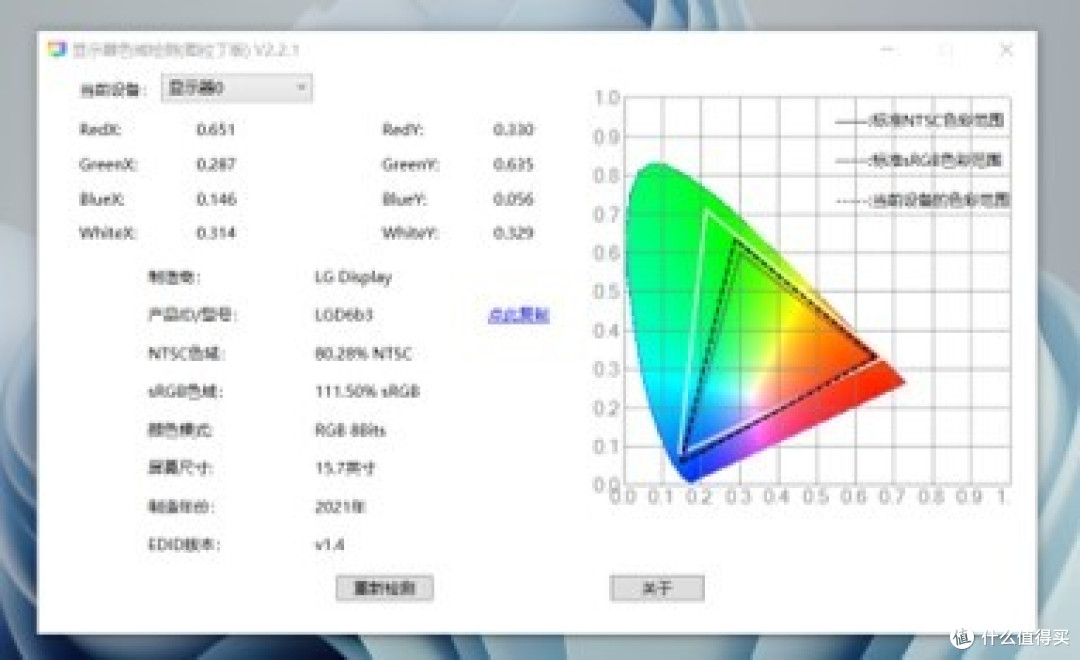
Task: Open the 显示器0 device dropdown
Action: coord(236,88)
